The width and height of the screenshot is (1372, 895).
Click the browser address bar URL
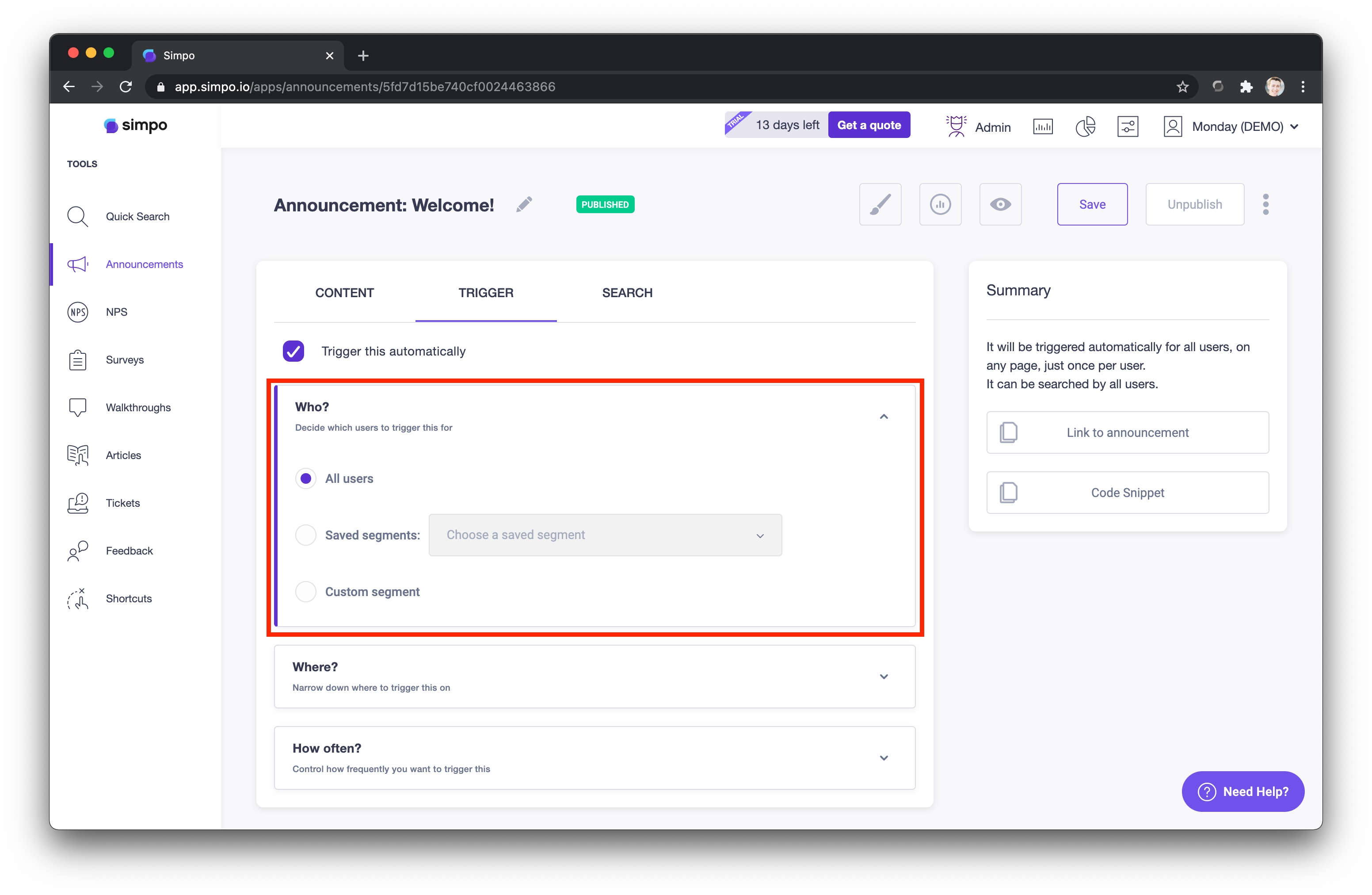365,87
